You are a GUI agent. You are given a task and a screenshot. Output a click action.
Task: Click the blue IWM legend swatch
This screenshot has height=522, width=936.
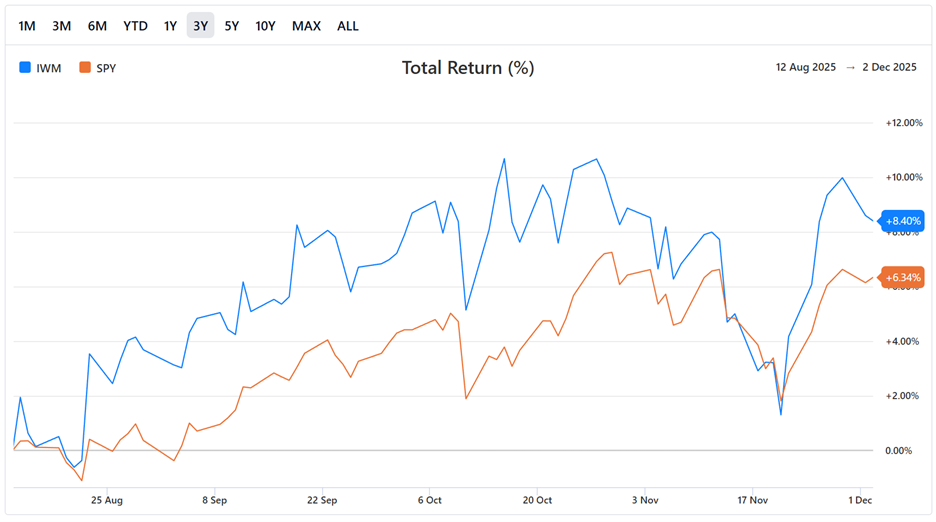tap(25, 68)
